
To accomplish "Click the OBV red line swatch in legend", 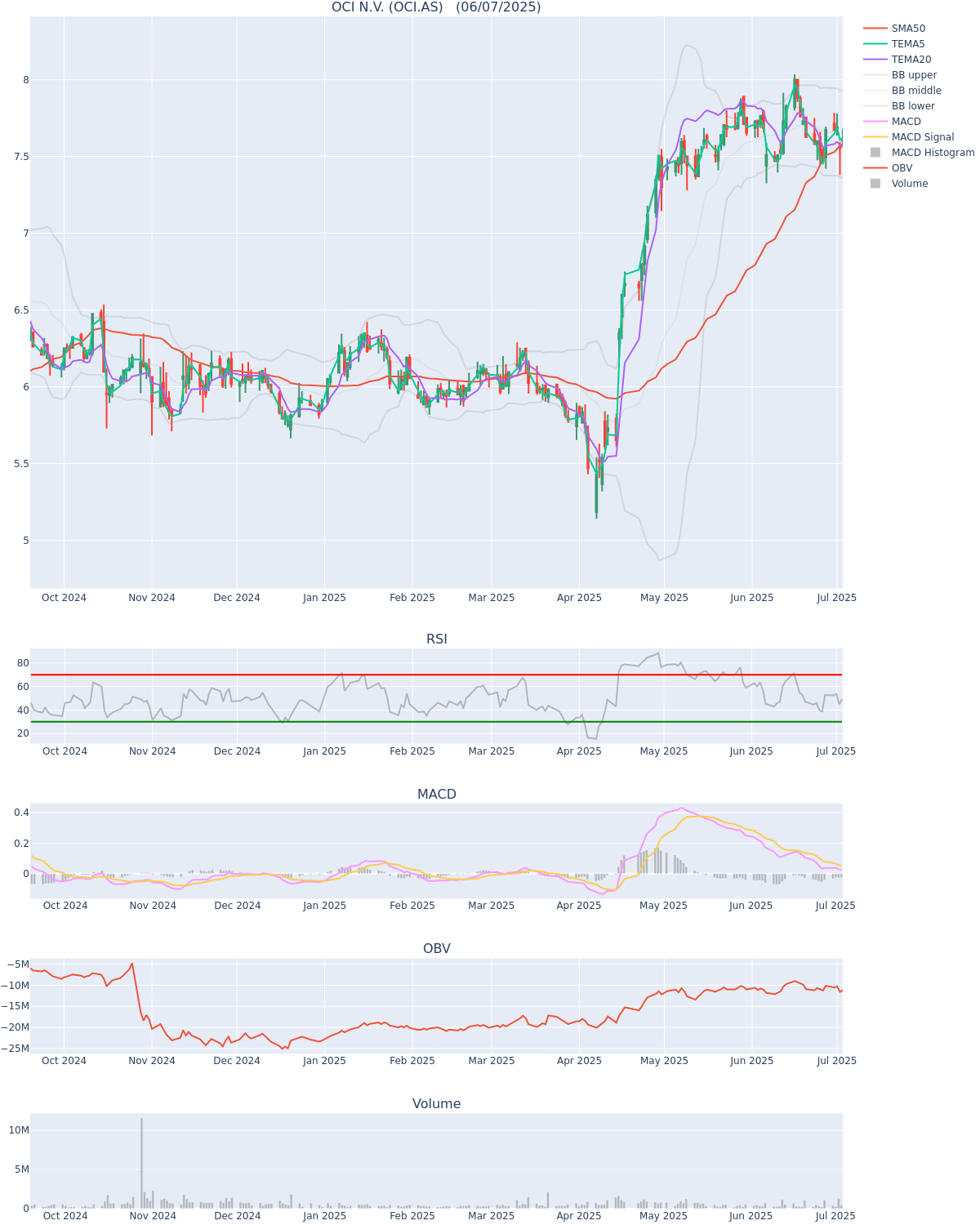I will tap(875, 168).
